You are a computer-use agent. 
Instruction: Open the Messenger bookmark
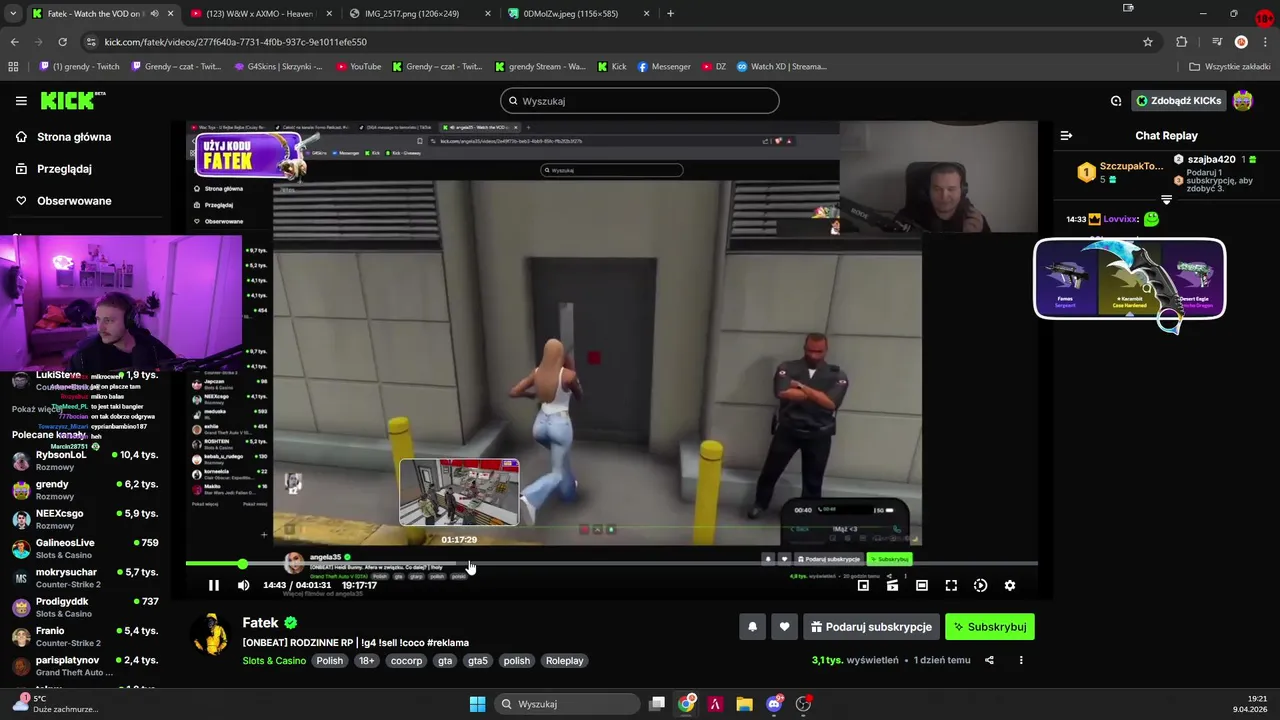tap(663, 67)
